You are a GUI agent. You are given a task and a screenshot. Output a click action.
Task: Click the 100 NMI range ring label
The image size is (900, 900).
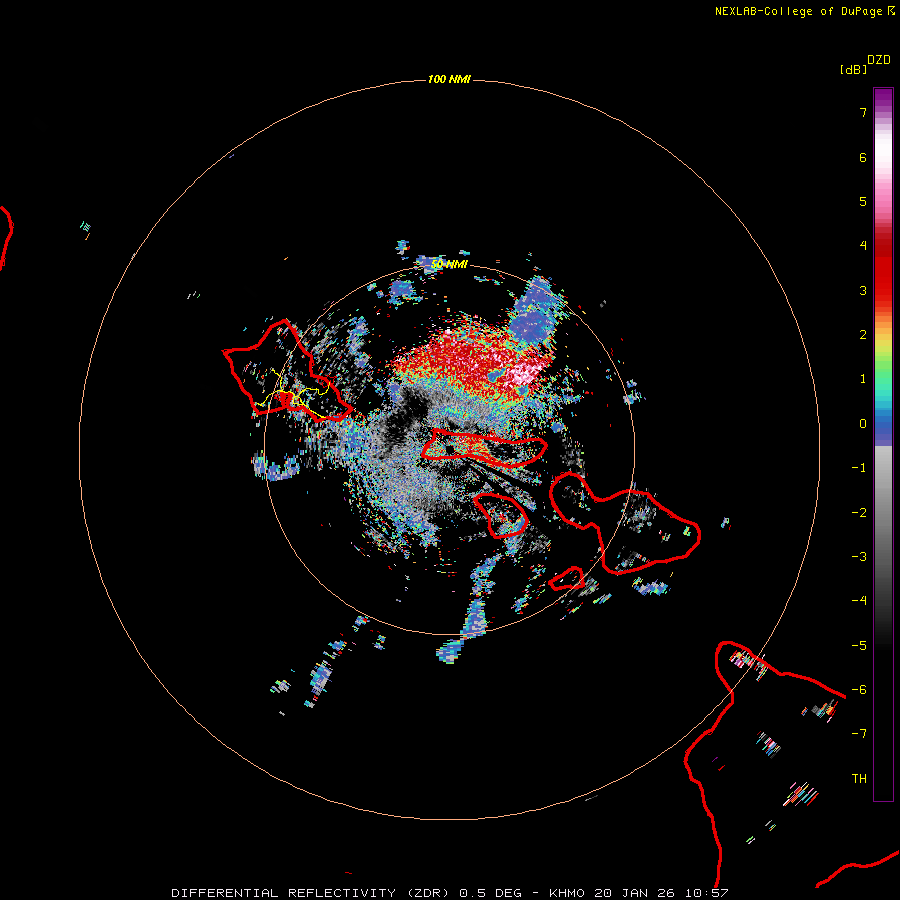[449, 79]
